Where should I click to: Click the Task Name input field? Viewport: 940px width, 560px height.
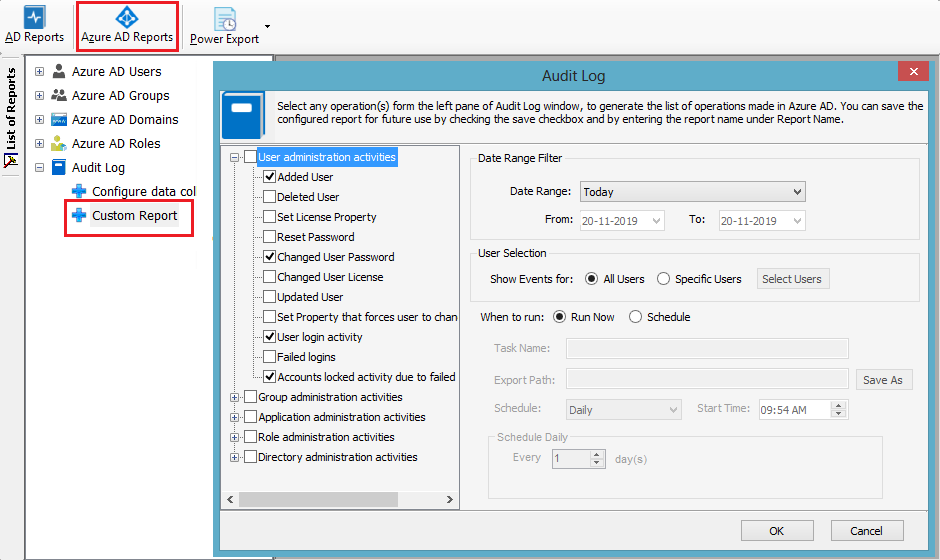point(707,348)
